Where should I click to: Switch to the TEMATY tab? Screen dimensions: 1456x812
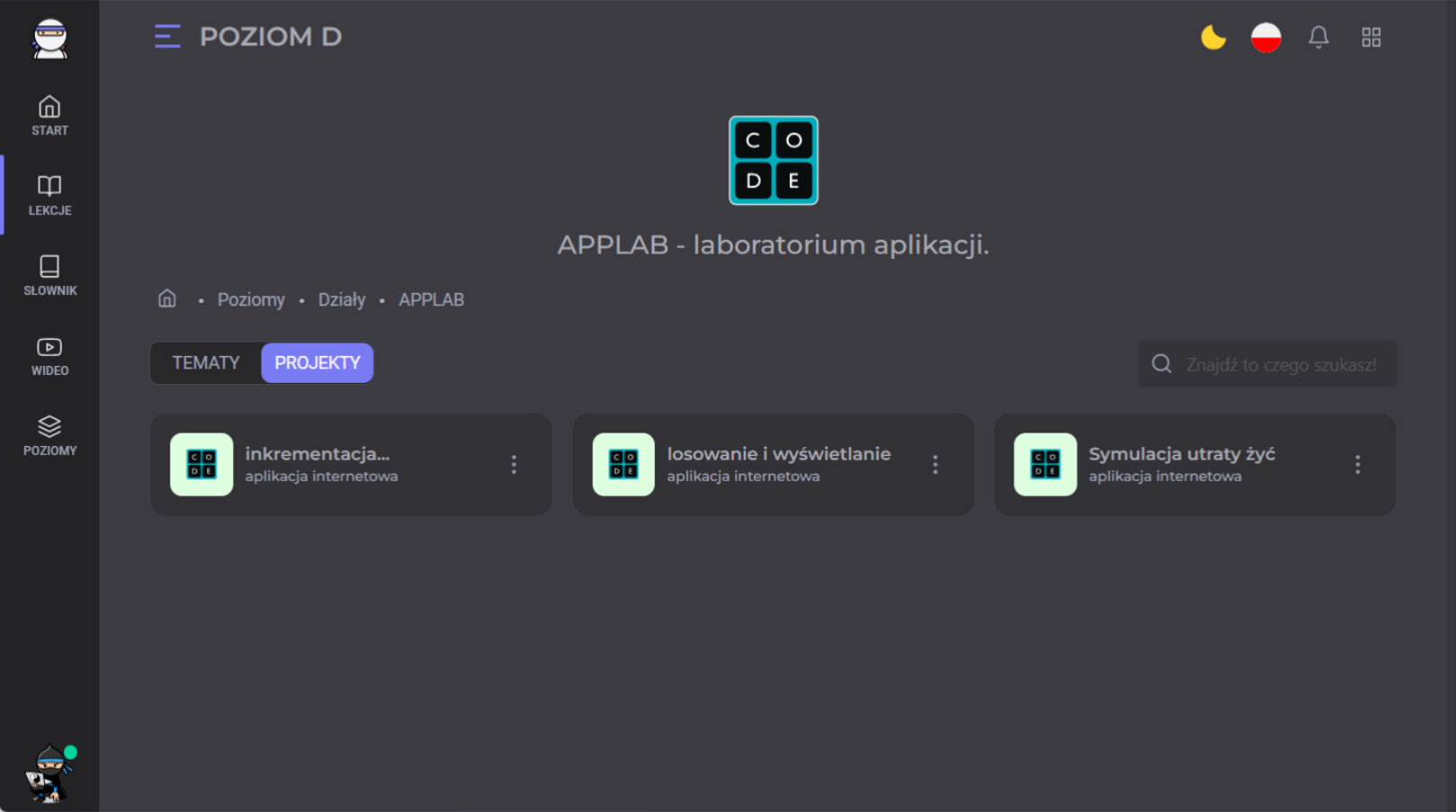coord(206,363)
